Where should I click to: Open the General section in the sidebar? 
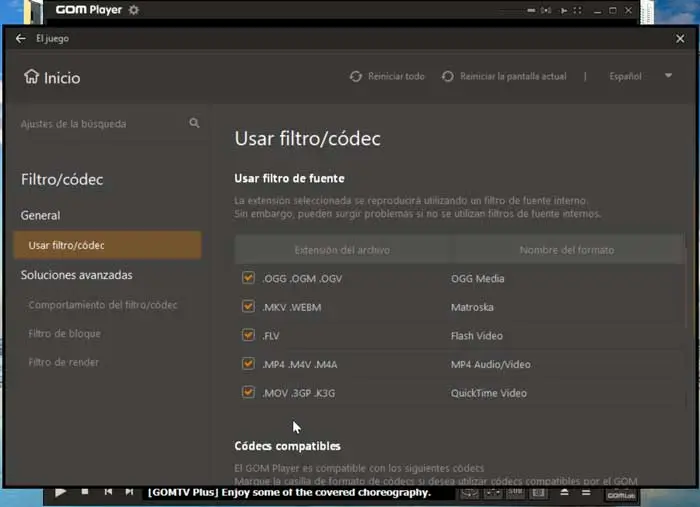[40, 215]
